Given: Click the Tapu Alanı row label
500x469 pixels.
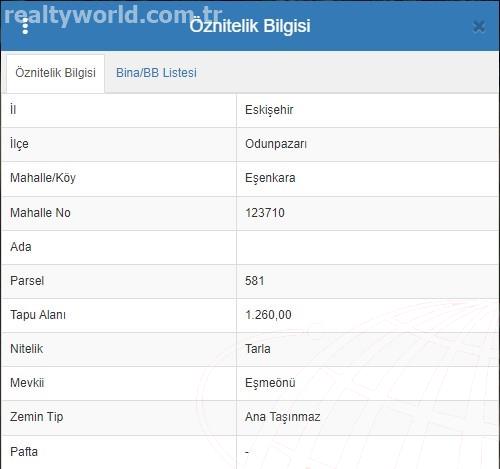Looking at the screenshot, I should [x=38, y=315].
